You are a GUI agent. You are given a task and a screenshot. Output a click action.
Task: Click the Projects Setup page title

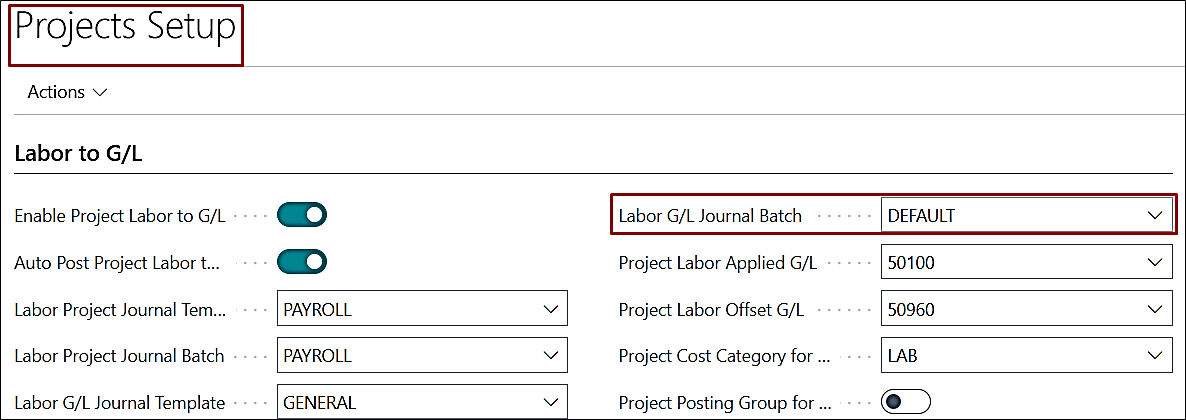[x=126, y=28]
